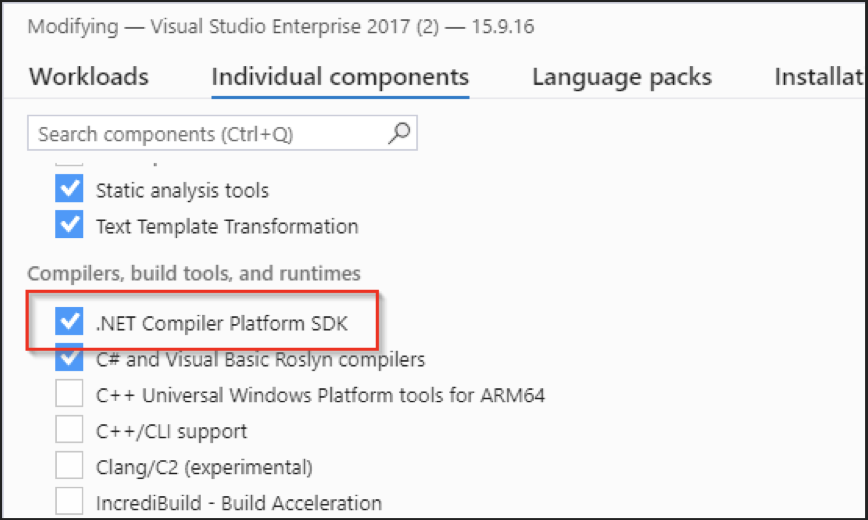Select the Individual components tab
The width and height of the screenshot is (868, 520).
point(340,77)
